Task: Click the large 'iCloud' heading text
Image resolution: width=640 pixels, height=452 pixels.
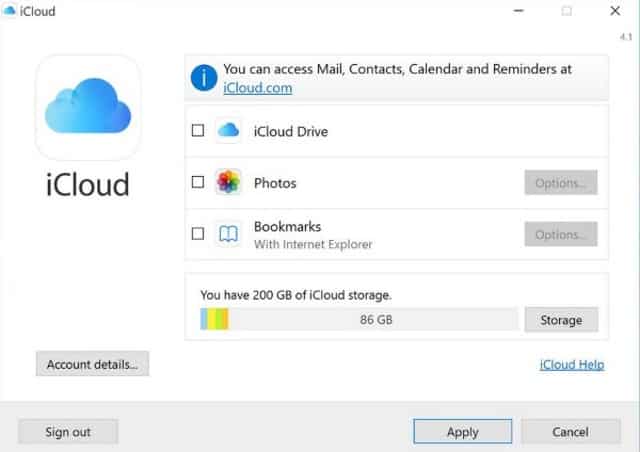Action: point(88,185)
